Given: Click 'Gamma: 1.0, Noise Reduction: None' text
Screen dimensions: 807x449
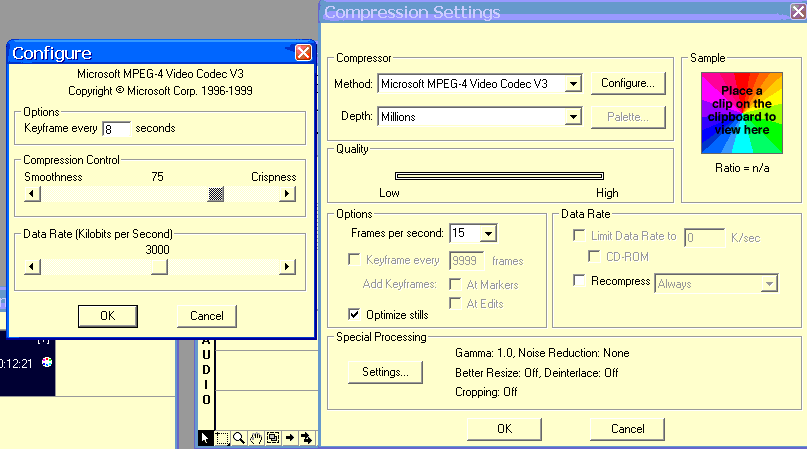Looking at the screenshot, I should (x=542, y=353).
